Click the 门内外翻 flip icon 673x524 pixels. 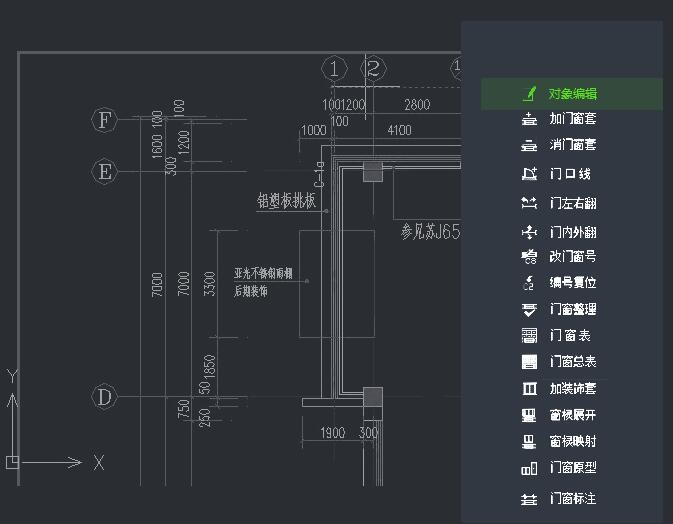click(529, 232)
